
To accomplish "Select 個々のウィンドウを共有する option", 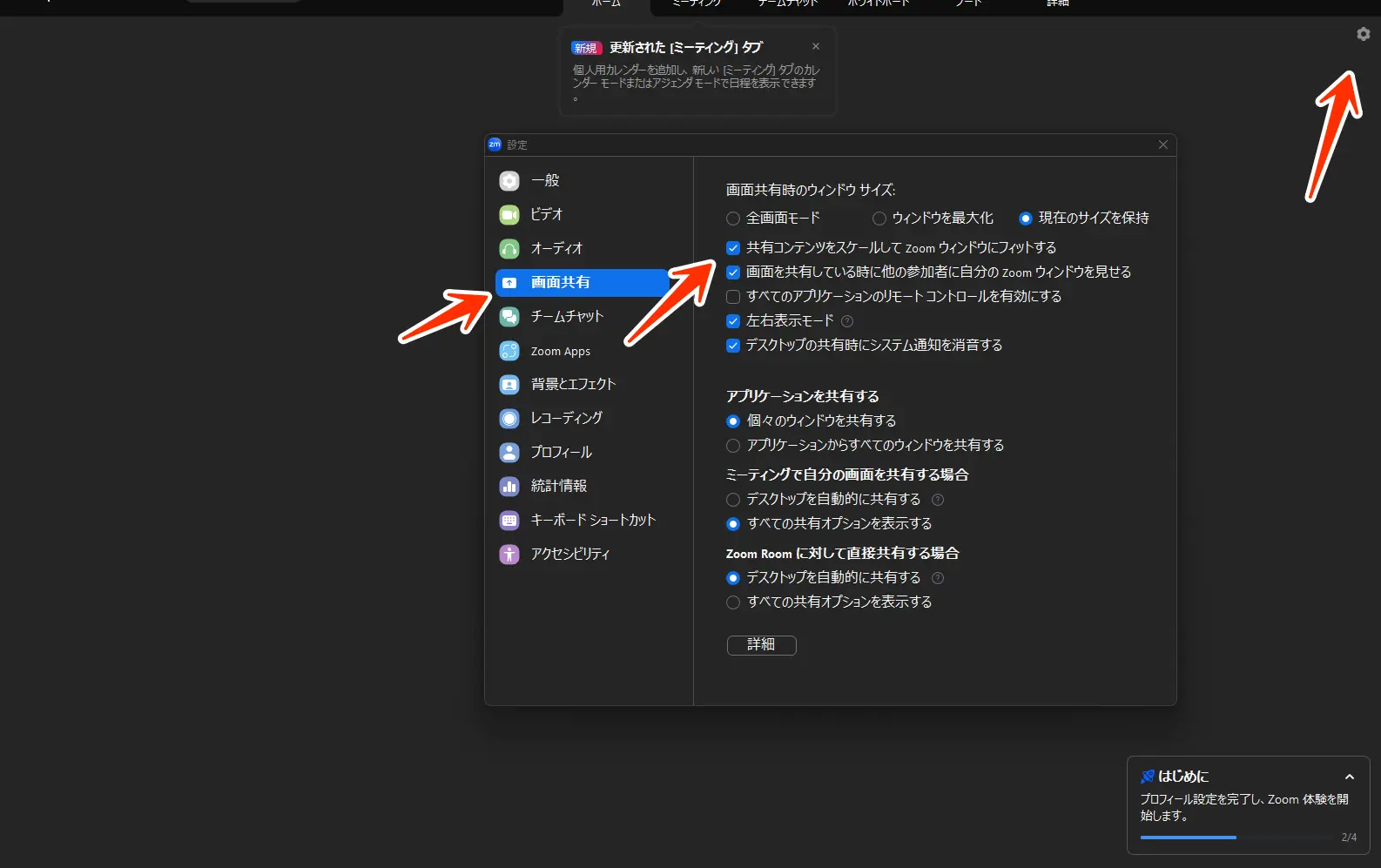I will 733,421.
